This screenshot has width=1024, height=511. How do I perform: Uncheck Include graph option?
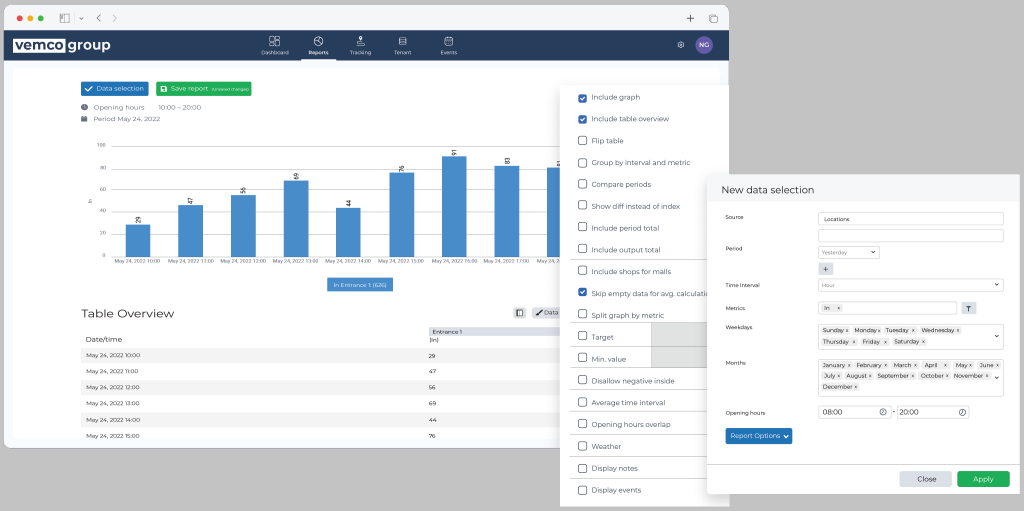pyautogui.click(x=583, y=98)
